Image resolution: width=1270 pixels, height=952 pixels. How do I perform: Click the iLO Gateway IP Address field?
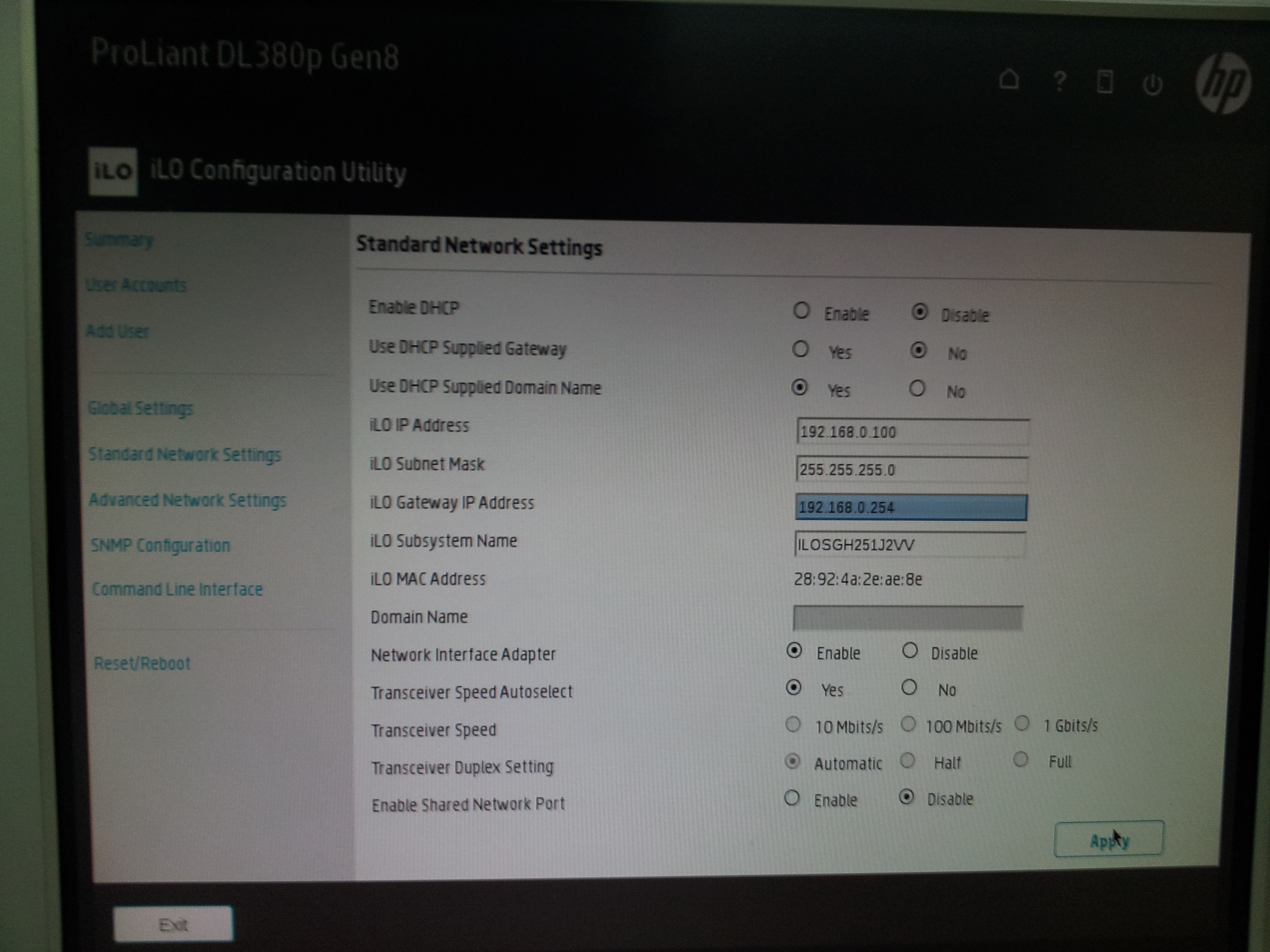(x=911, y=507)
